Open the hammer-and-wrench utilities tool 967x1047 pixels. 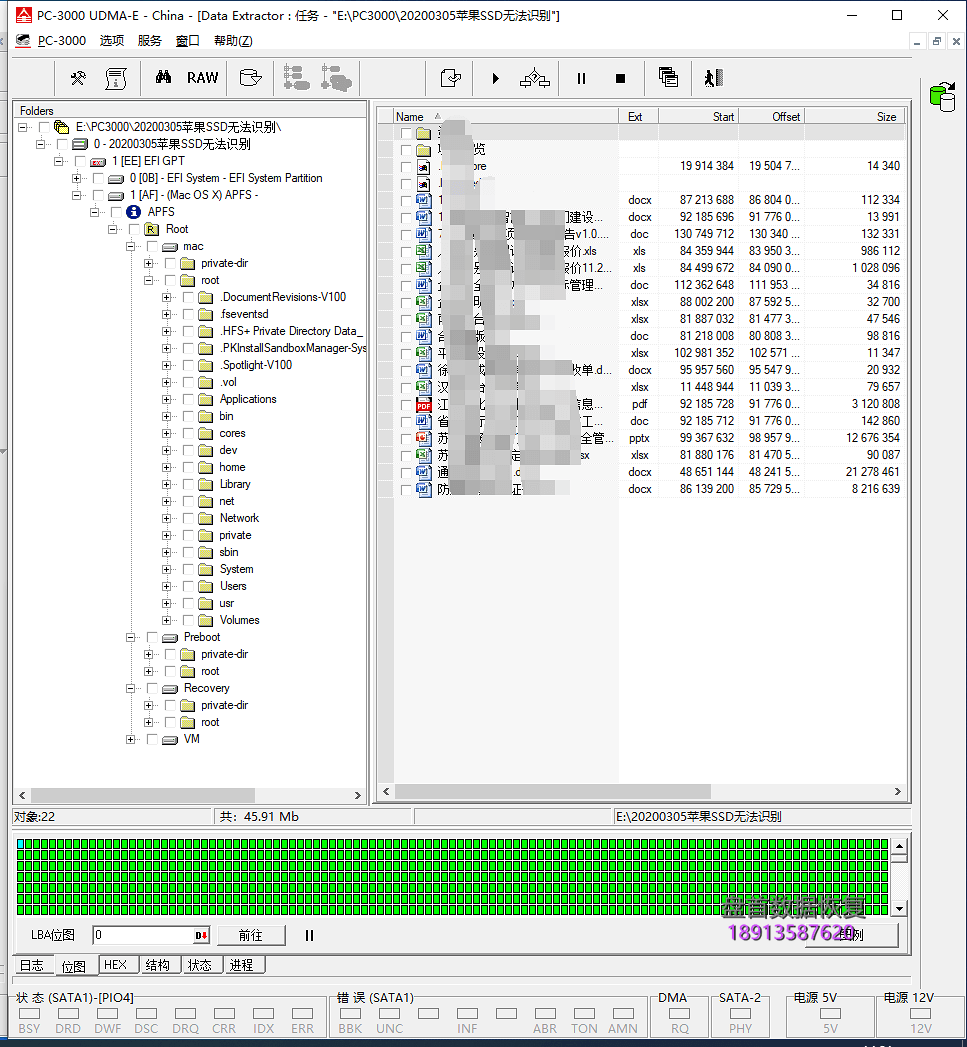(78, 78)
